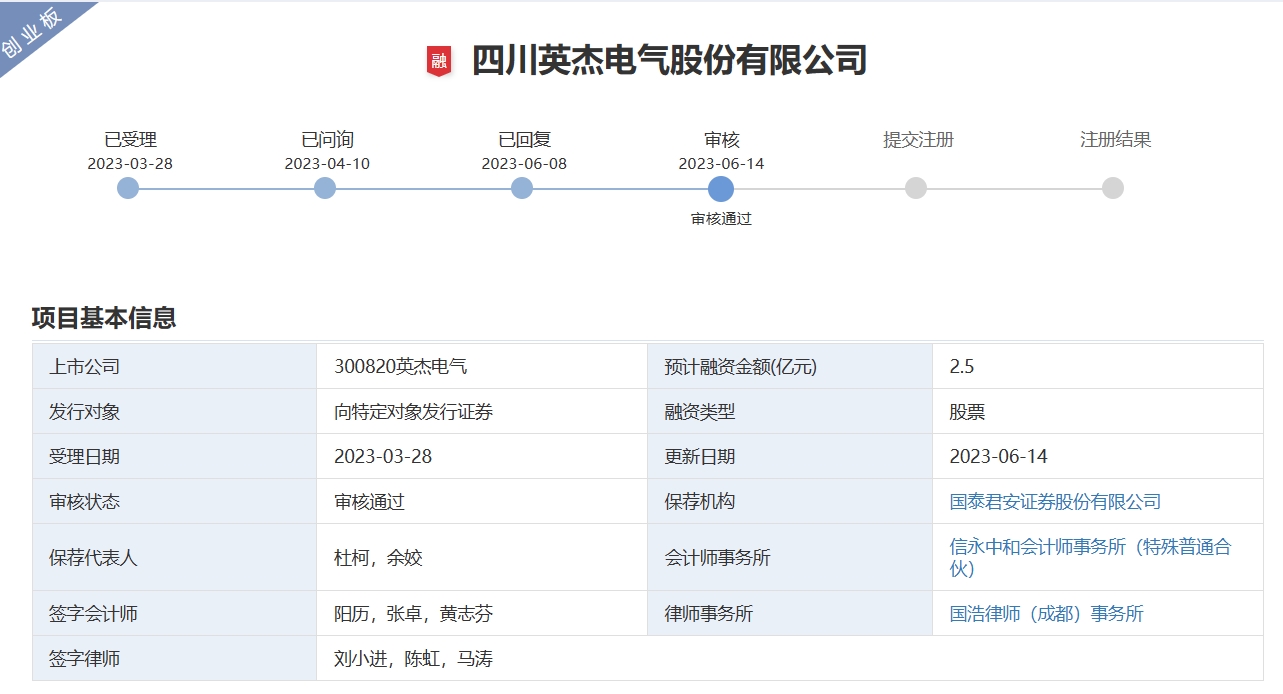
Task: Click the 审核状态 label cell
Action: click(x=174, y=501)
